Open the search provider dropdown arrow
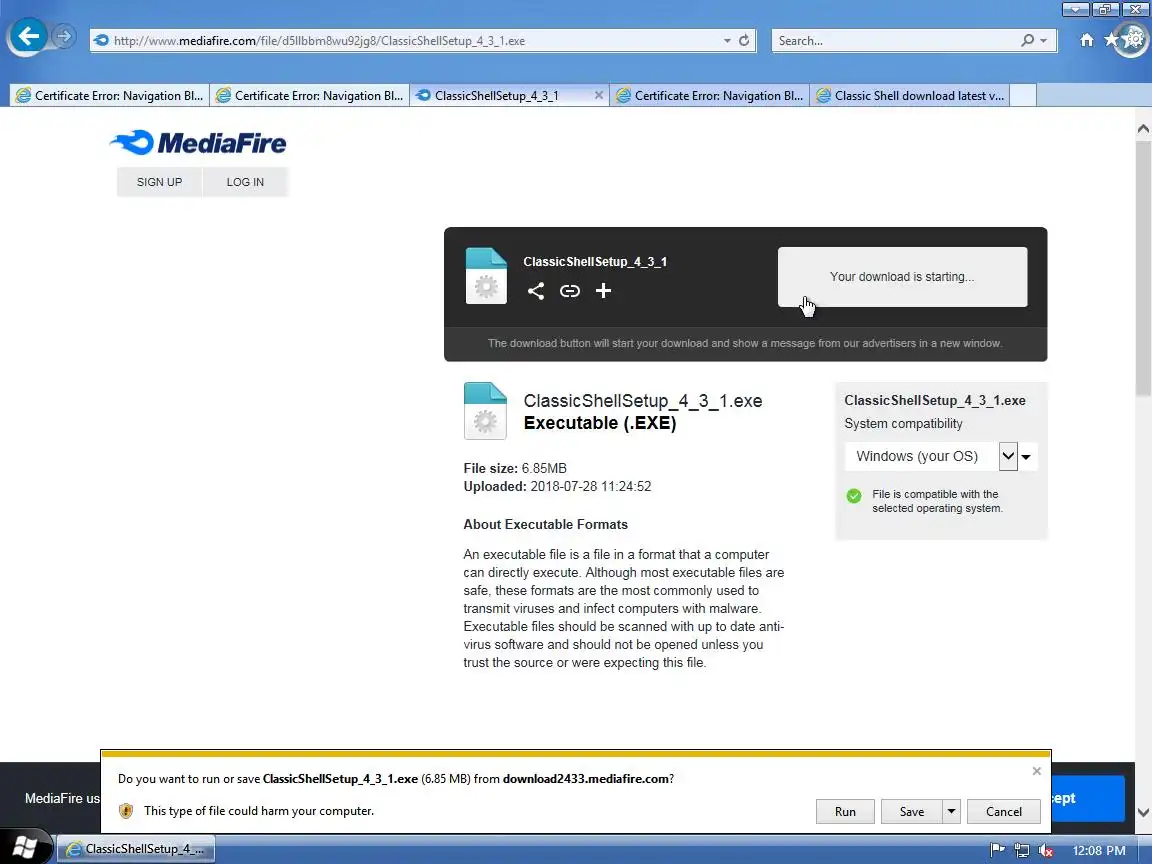 point(1043,40)
